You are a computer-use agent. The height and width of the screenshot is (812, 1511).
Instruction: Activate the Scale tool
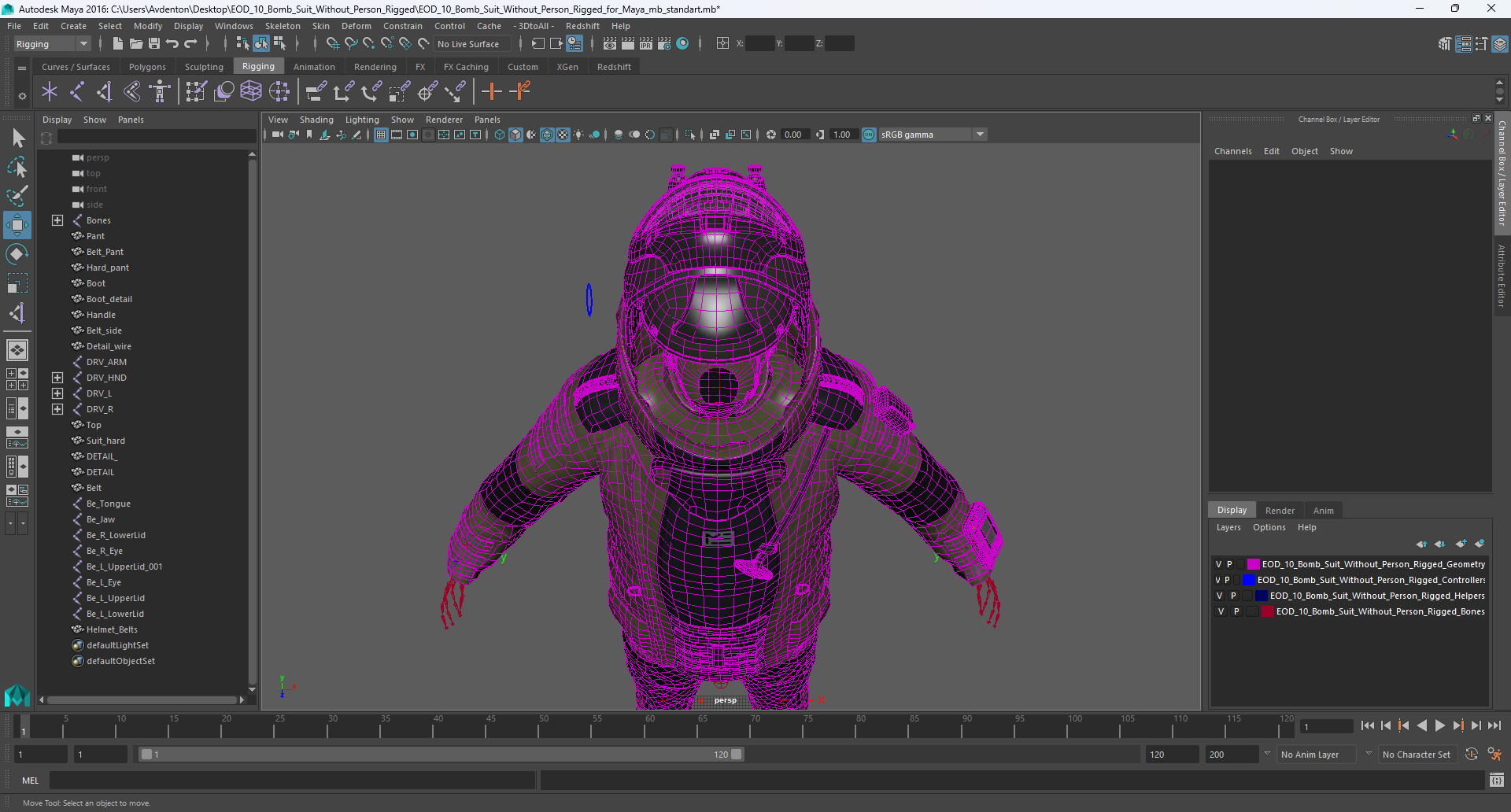17,282
